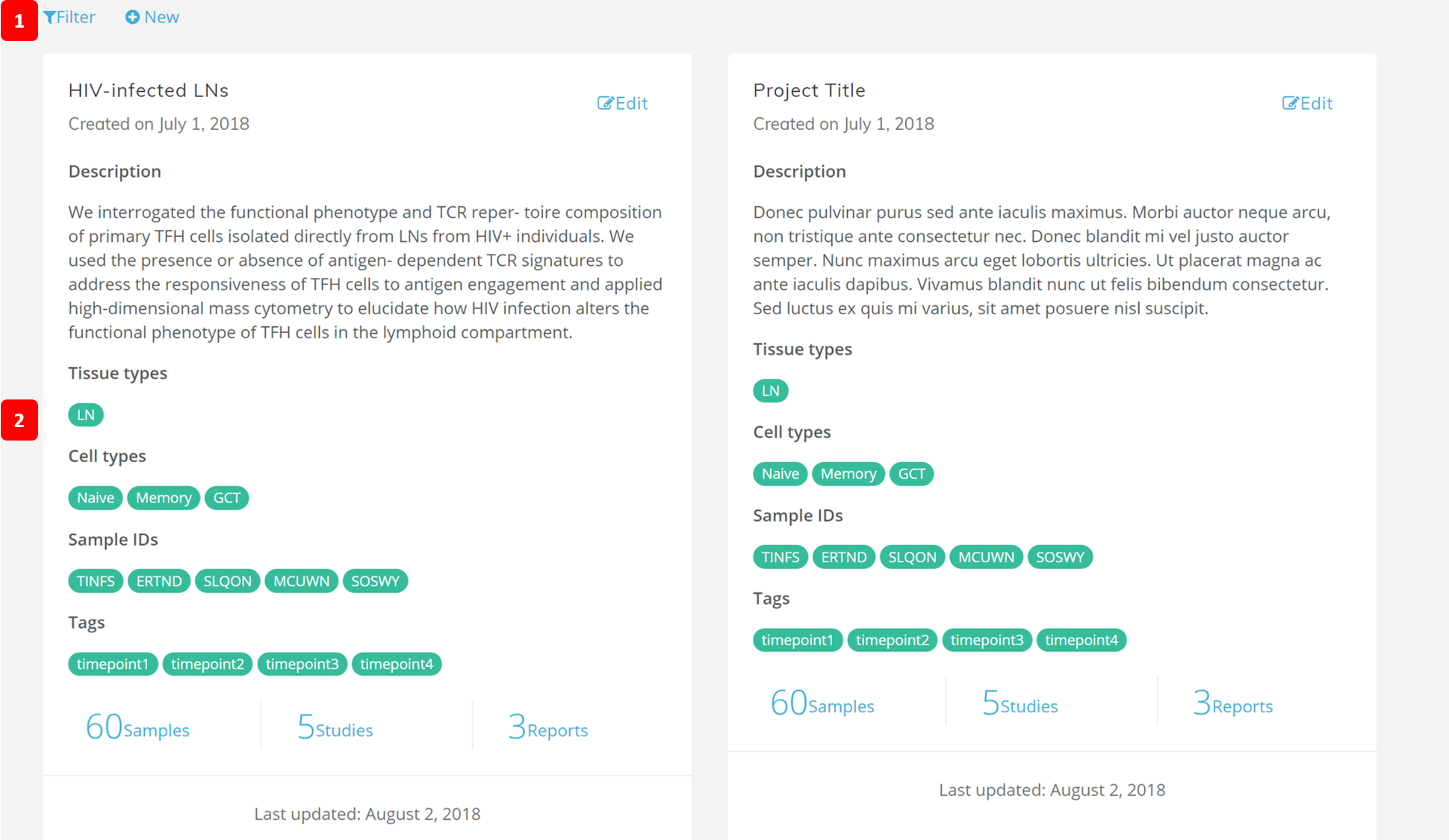Click the Edit pencil icon on Project Title

point(1290,103)
